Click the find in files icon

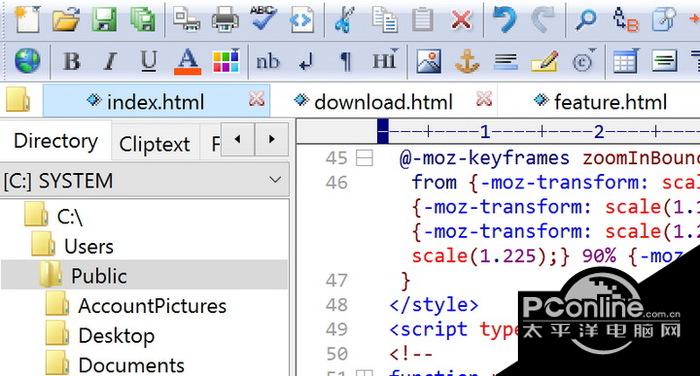664,20
